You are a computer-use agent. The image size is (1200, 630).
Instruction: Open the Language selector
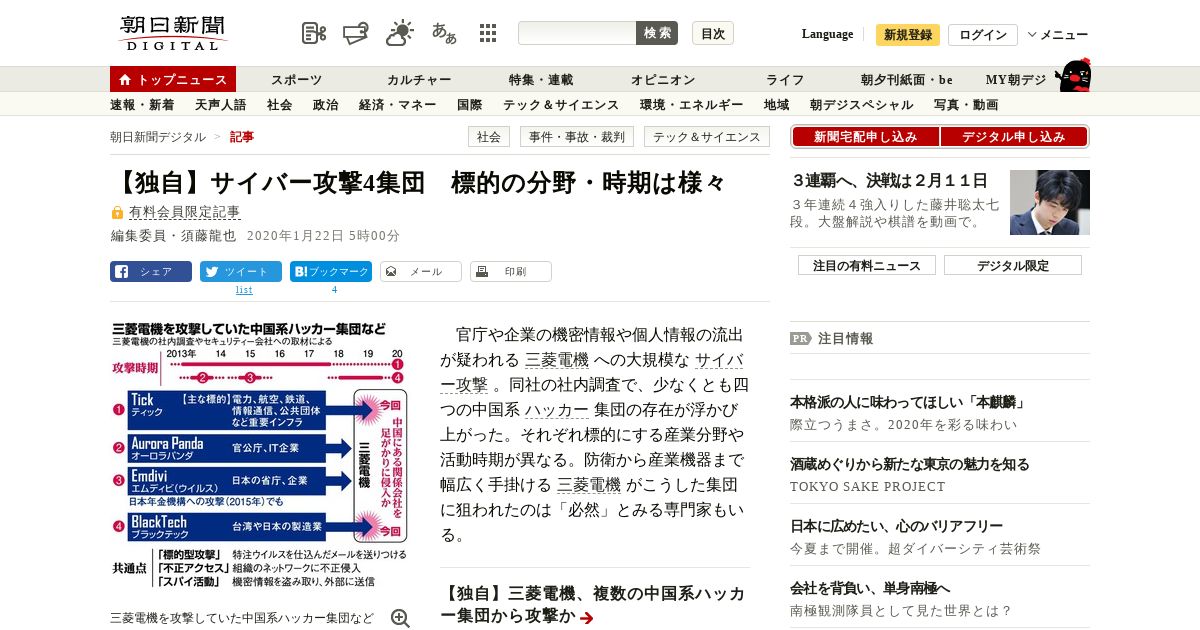pyautogui.click(x=827, y=34)
